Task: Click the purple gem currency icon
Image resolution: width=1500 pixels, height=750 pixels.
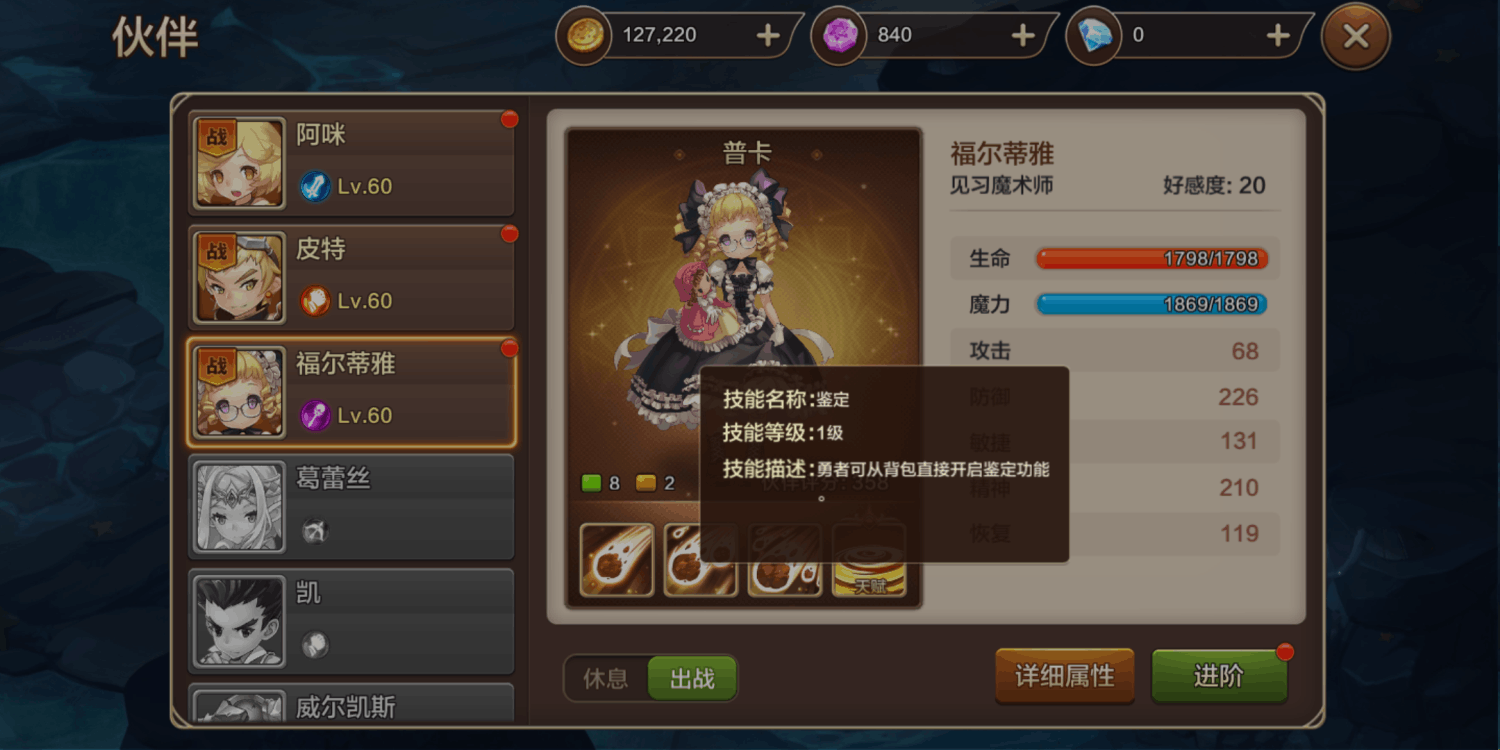Action: coord(838,36)
